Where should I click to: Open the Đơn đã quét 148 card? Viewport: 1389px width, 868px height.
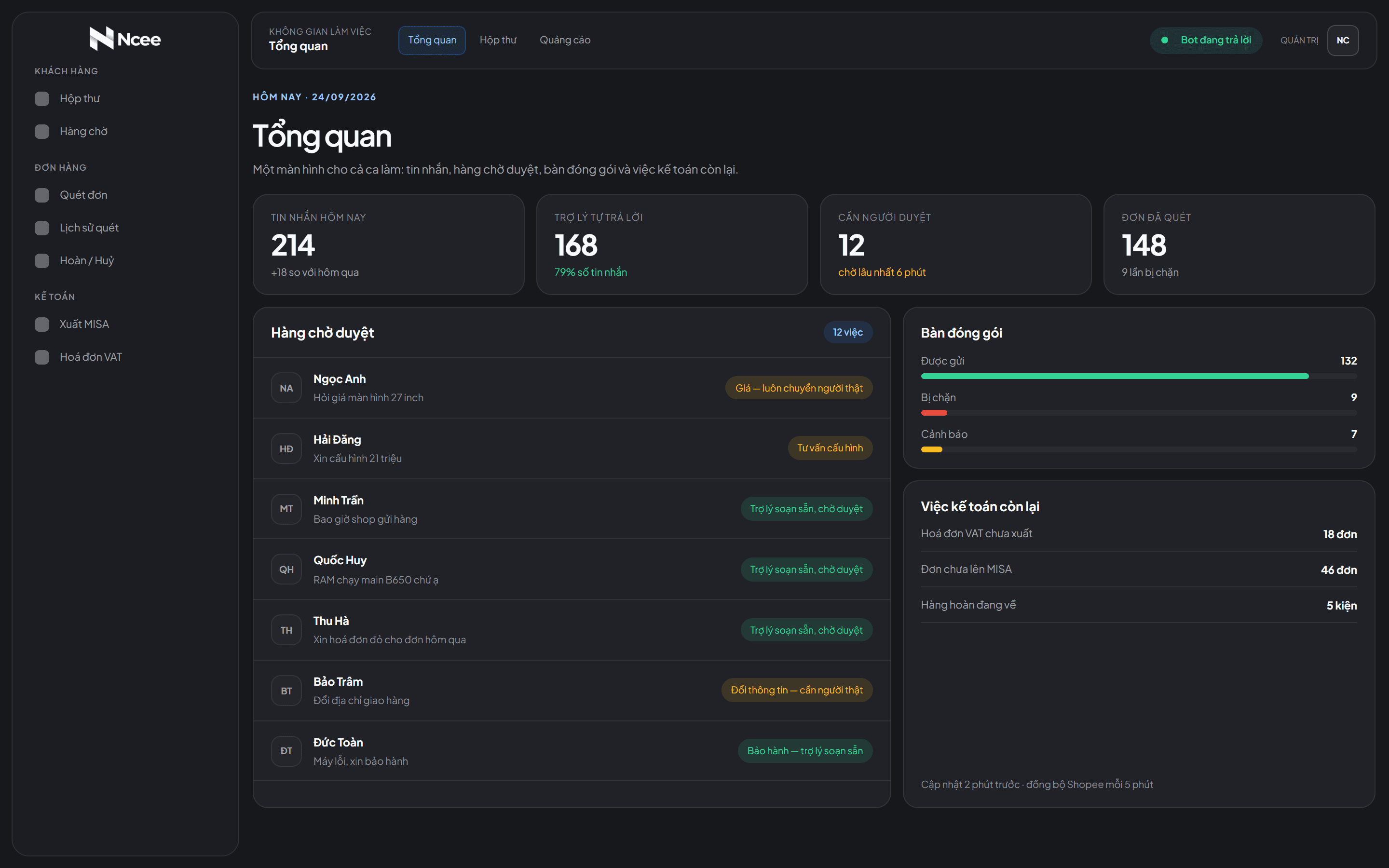tap(1239, 244)
